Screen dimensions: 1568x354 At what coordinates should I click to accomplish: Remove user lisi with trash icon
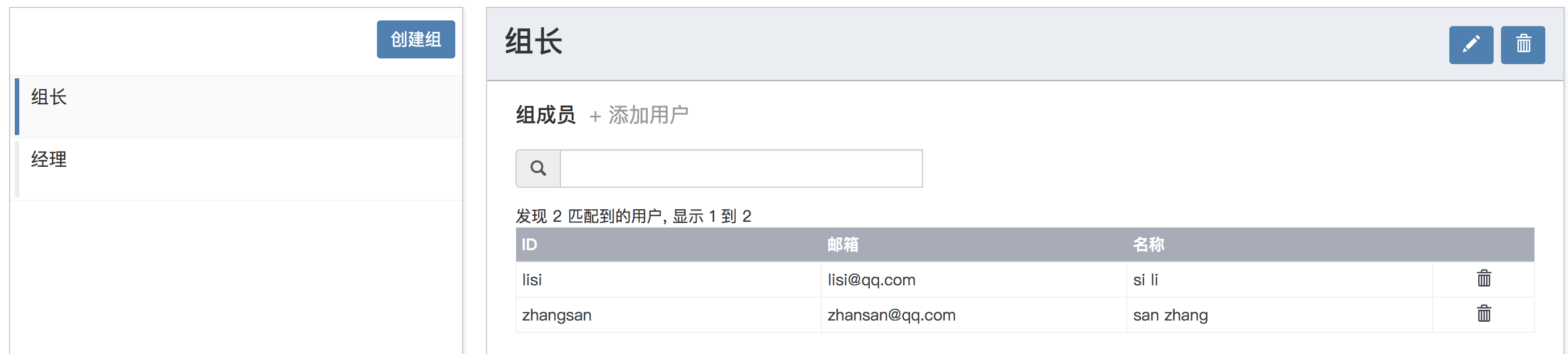1484,279
